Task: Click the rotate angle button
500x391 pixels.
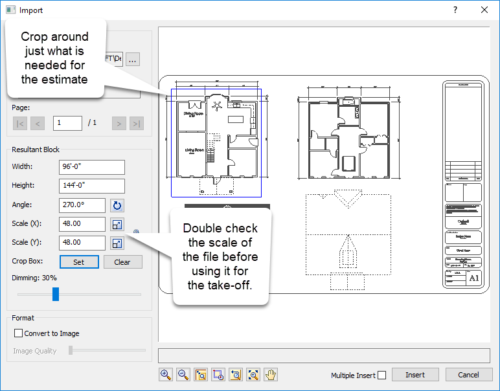Action: tap(117, 205)
